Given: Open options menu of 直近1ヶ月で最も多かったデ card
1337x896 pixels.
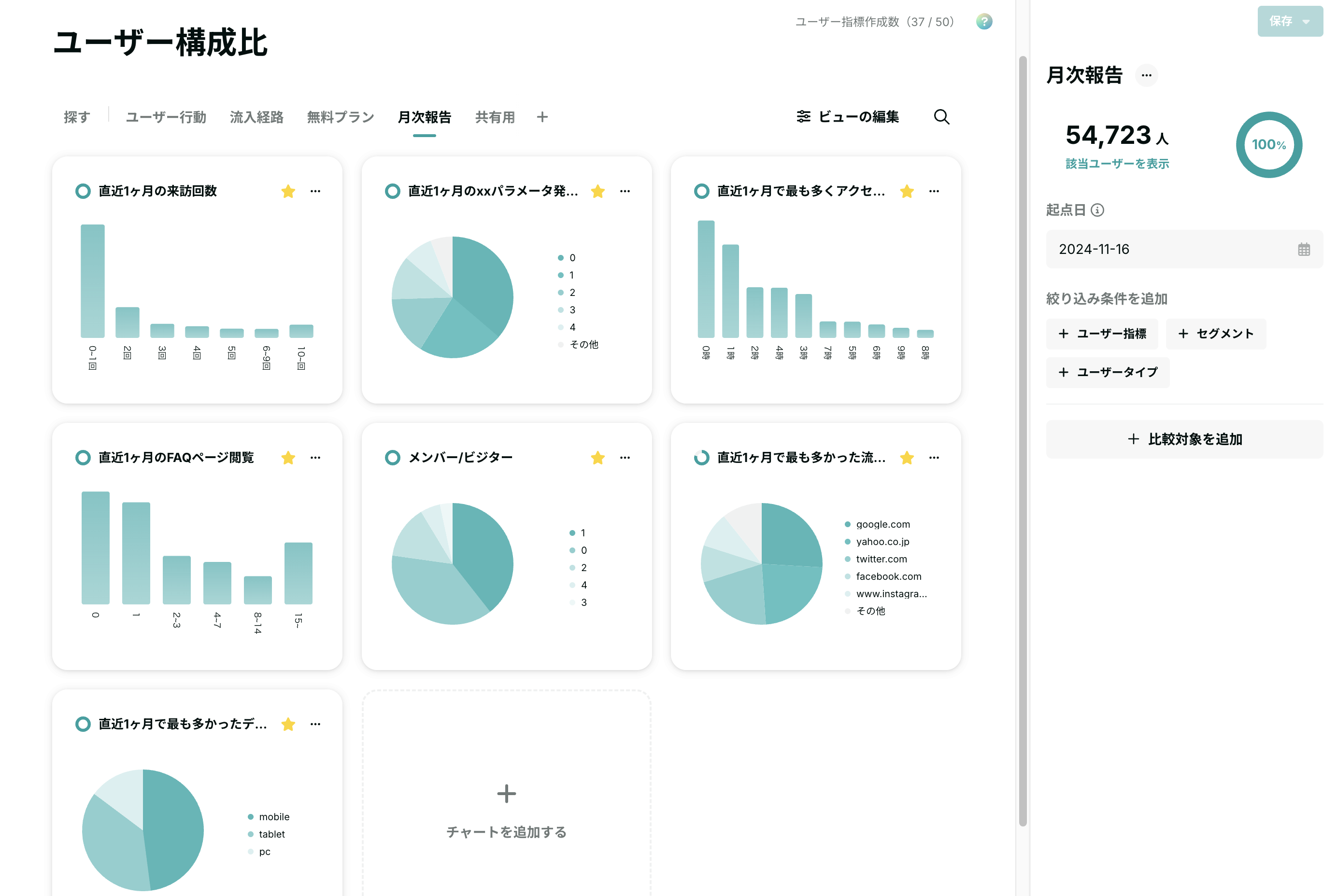Looking at the screenshot, I should (x=315, y=724).
